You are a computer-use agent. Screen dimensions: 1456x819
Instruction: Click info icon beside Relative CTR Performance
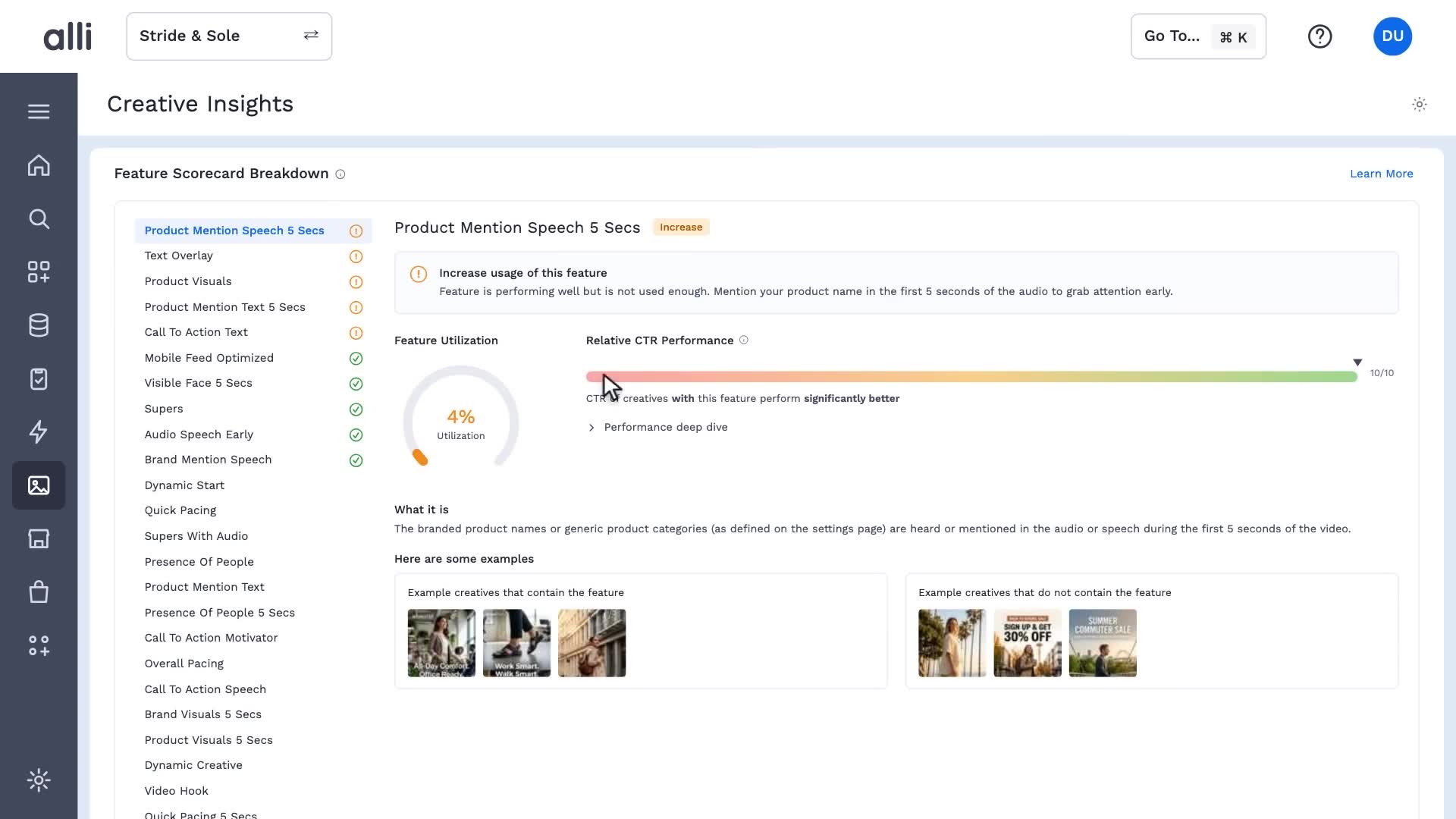click(744, 340)
